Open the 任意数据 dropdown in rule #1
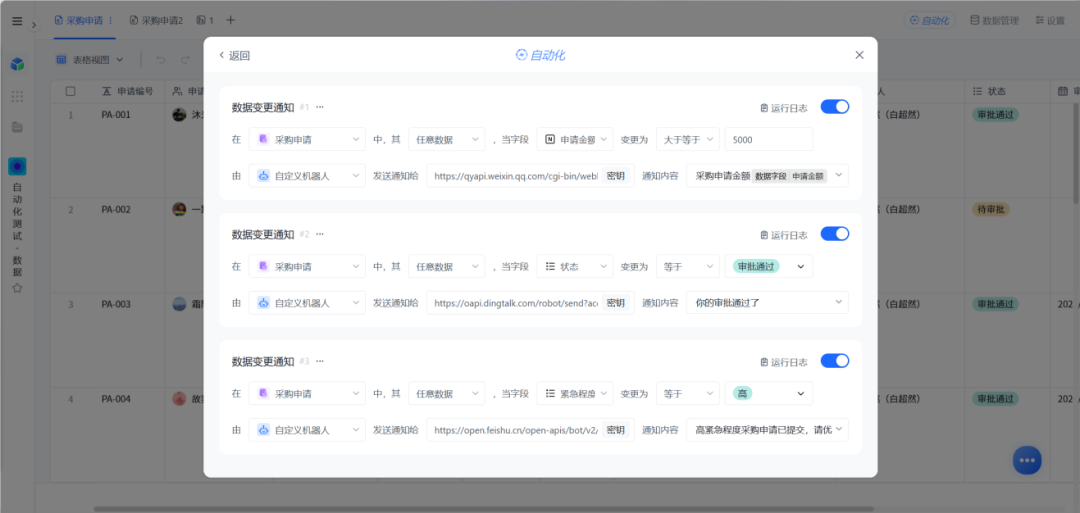 click(446, 139)
